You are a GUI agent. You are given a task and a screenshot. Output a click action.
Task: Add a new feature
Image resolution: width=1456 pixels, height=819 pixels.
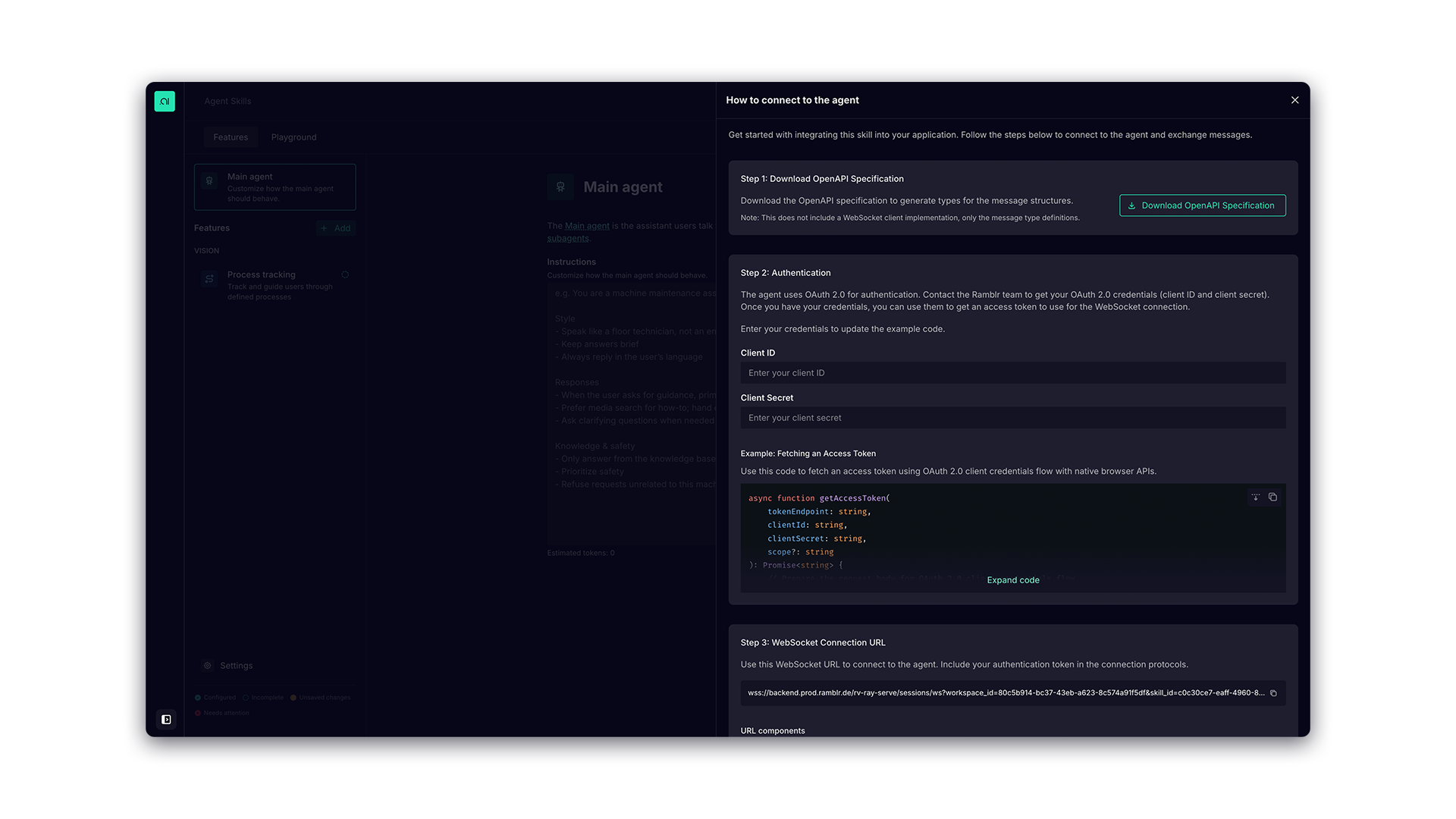tap(335, 228)
